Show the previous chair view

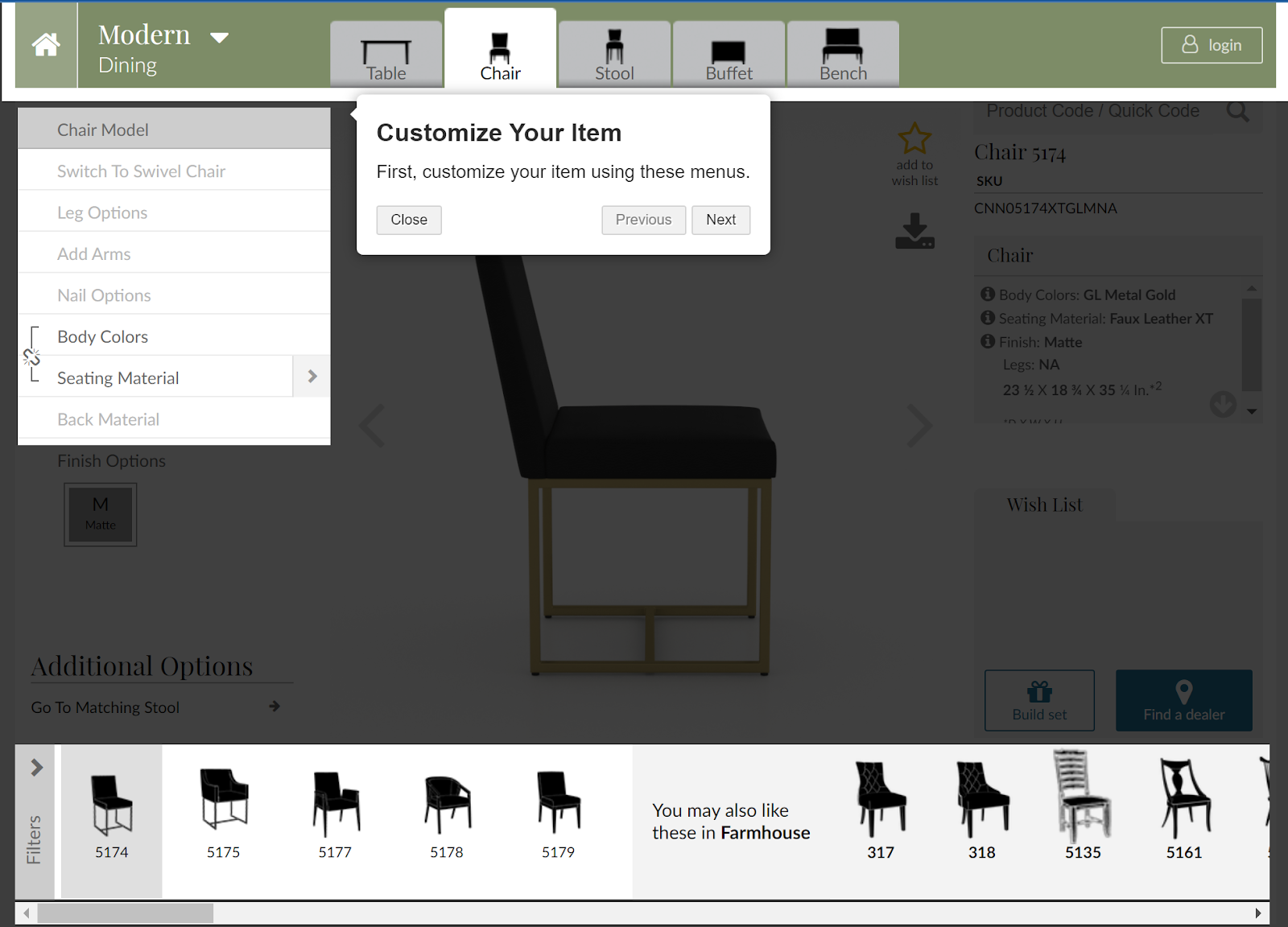pos(372,426)
